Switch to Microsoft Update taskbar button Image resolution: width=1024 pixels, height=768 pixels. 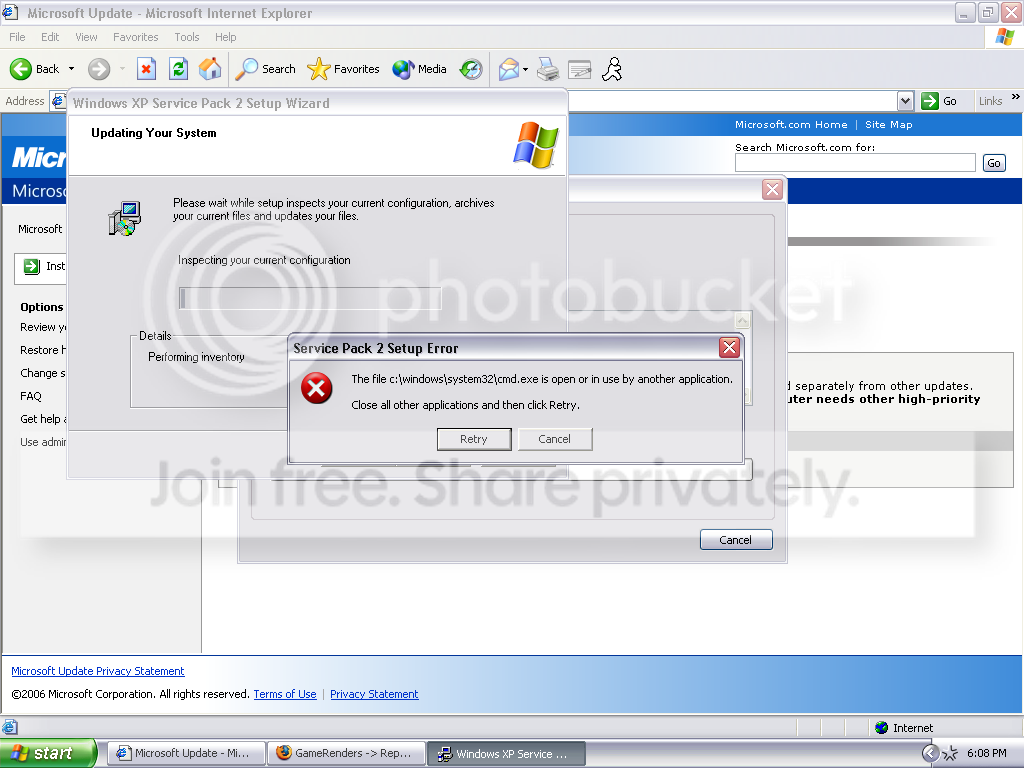(x=187, y=753)
